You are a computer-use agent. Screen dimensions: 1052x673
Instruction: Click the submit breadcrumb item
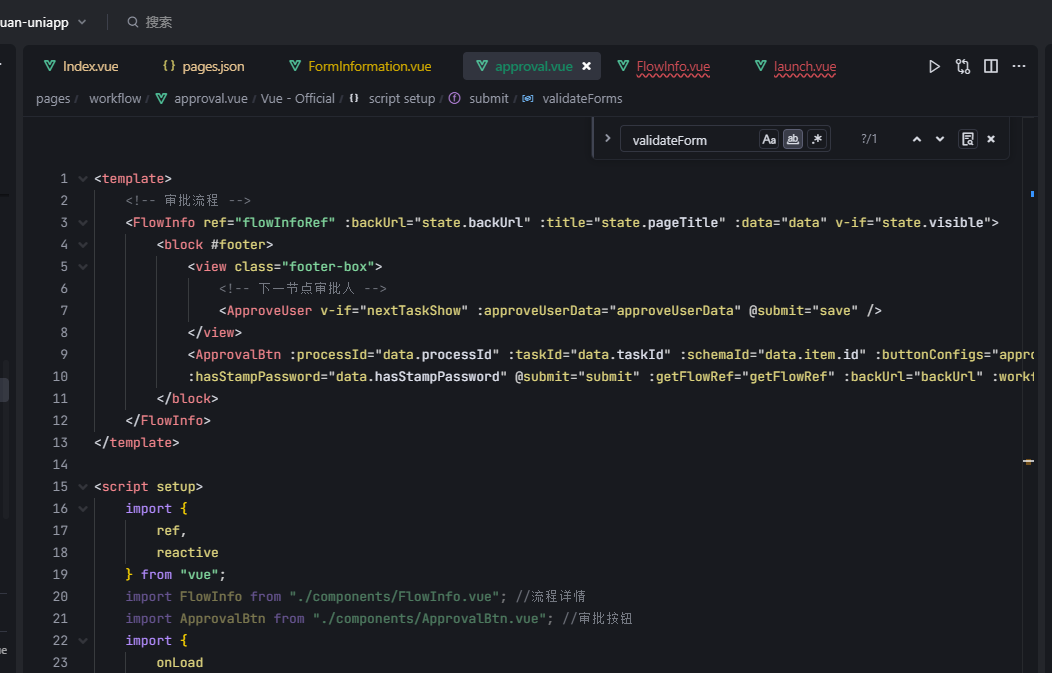(488, 98)
